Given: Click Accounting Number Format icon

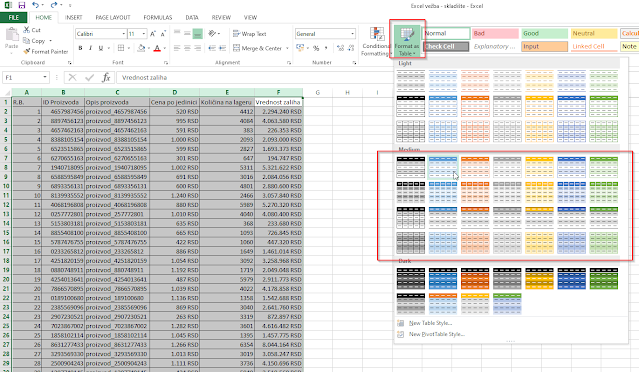Looking at the screenshot, I should point(300,48).
